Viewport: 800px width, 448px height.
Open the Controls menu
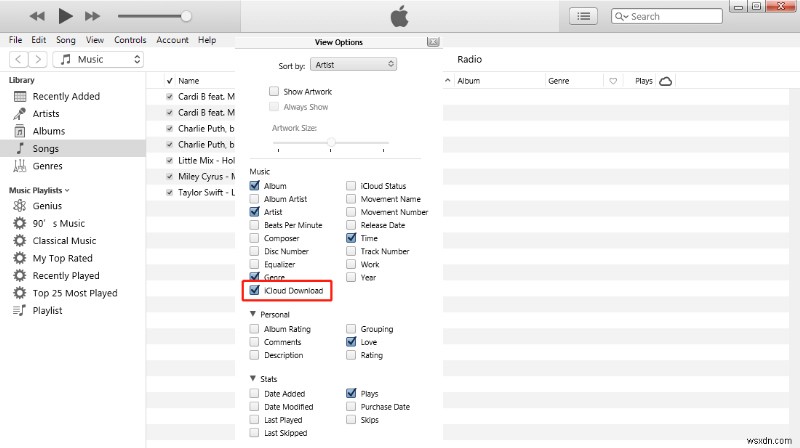point(130,40)
